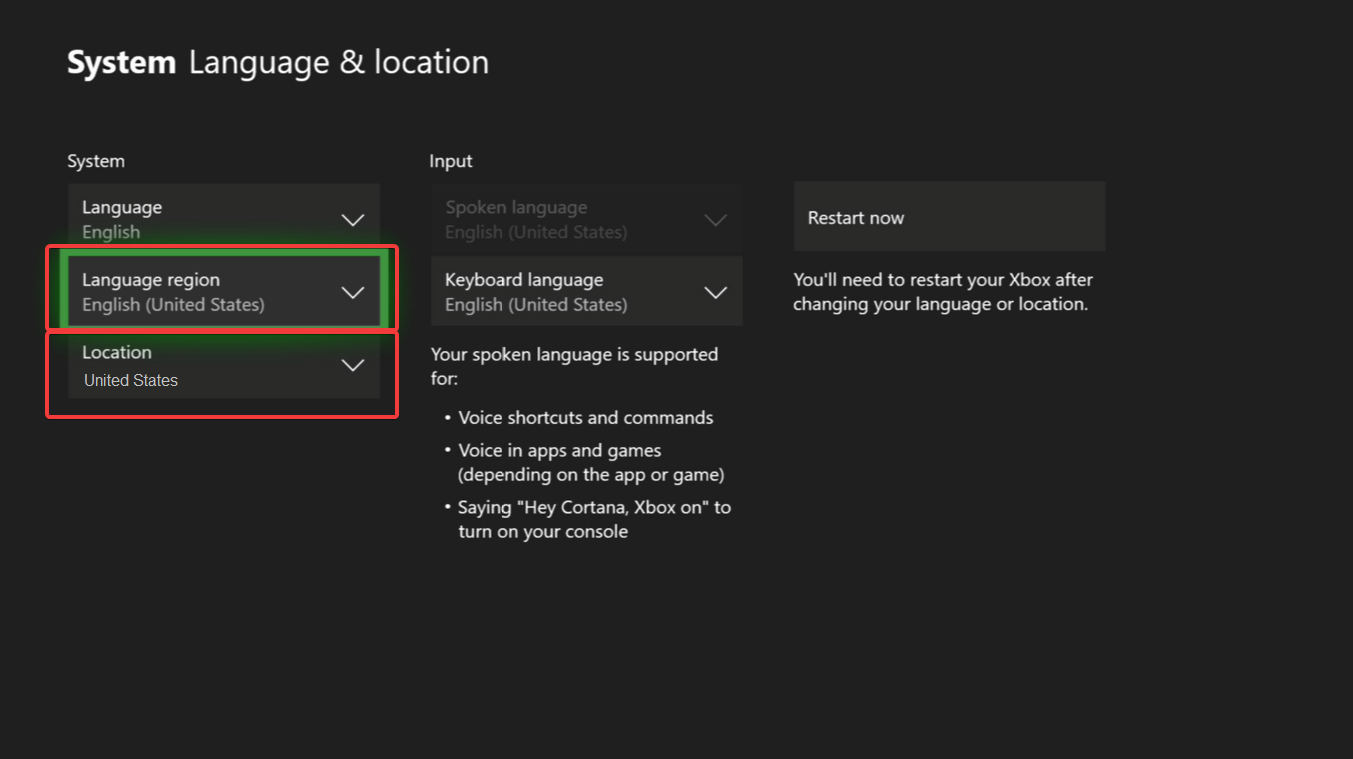
Task: Click the 'You'll need to restart your Xbox' note
Action: [943, 292]
